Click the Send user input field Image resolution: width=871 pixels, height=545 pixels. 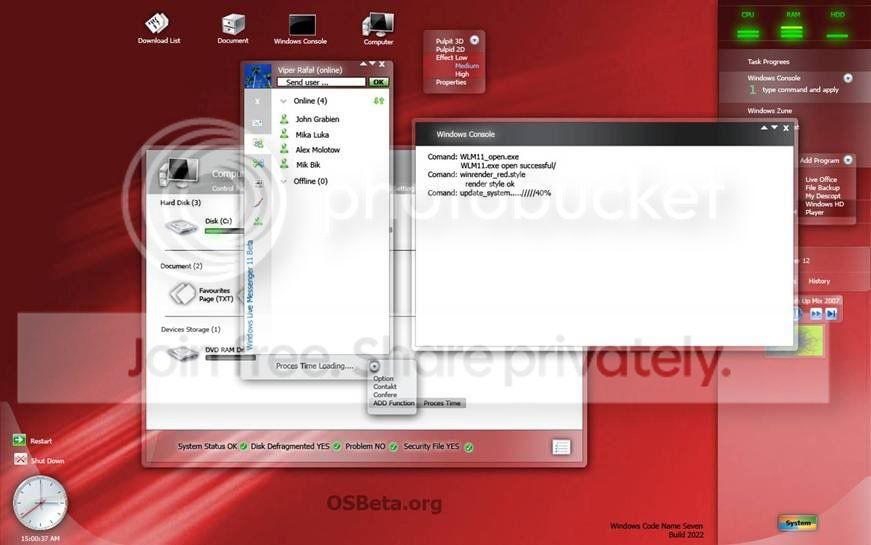[321, 82]
